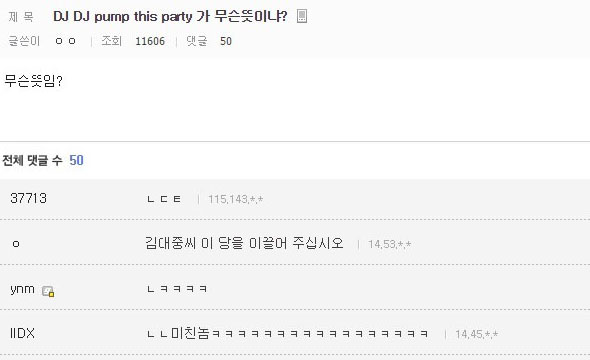Click the post body text 무슨뜻임?
Screen dimensions: 590x360
pyautogui.click(x=33, y=81)
